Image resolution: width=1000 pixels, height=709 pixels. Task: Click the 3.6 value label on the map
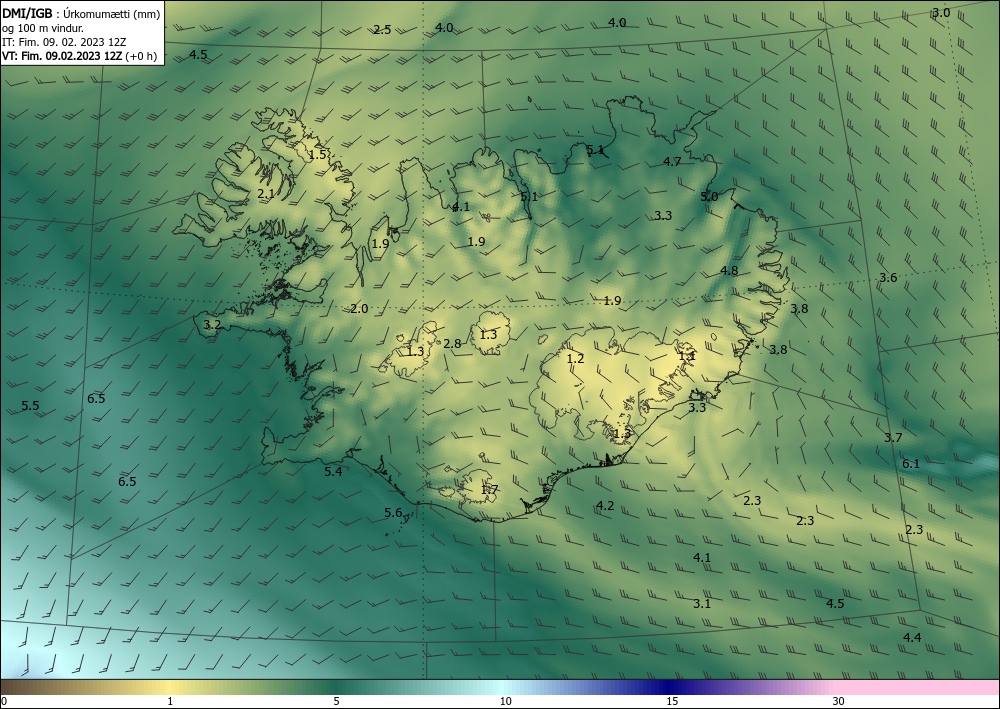tap(888, 277)
